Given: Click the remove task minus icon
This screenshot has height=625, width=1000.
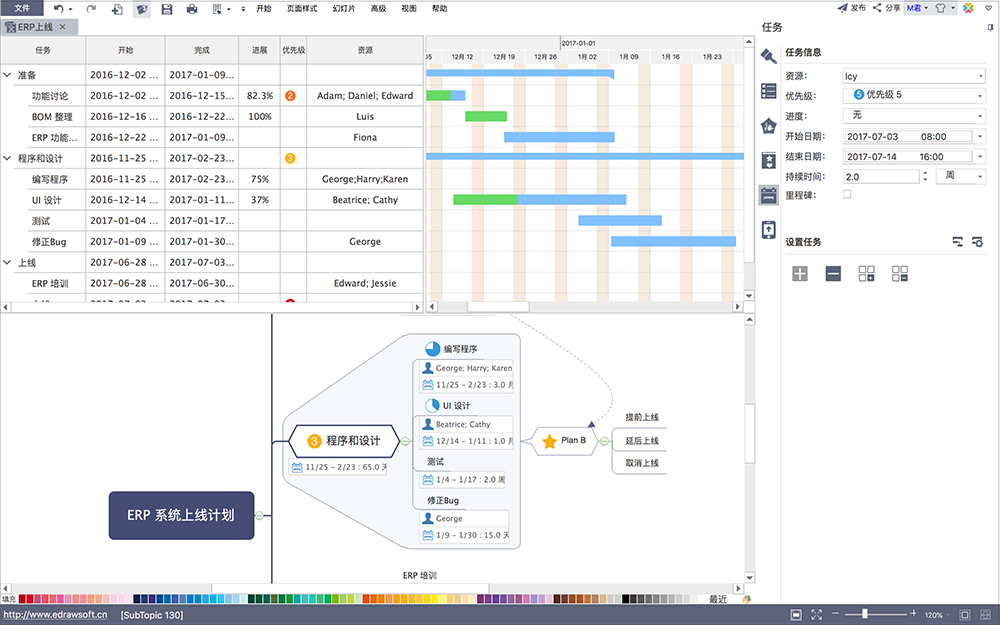Looking at the screenshot, I should pos(833,273).
